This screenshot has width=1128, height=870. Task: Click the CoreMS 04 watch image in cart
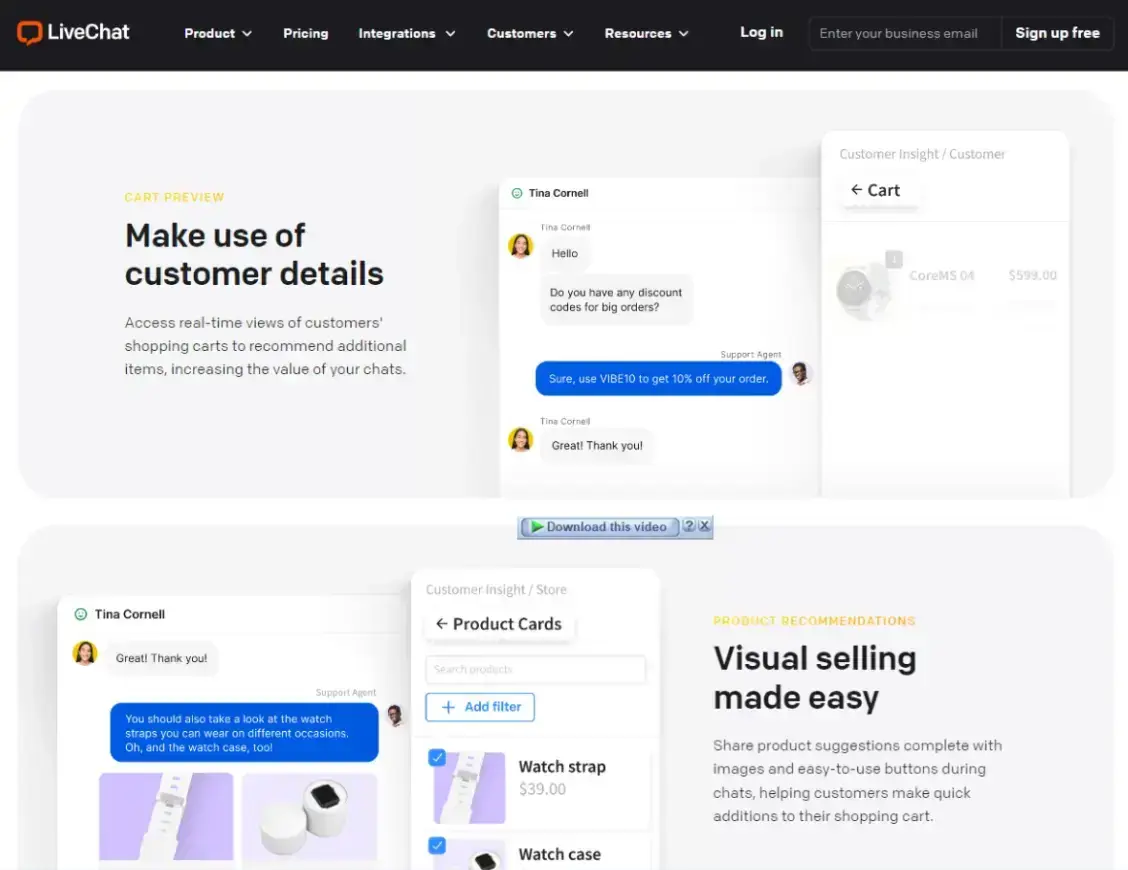click(860, 289)
